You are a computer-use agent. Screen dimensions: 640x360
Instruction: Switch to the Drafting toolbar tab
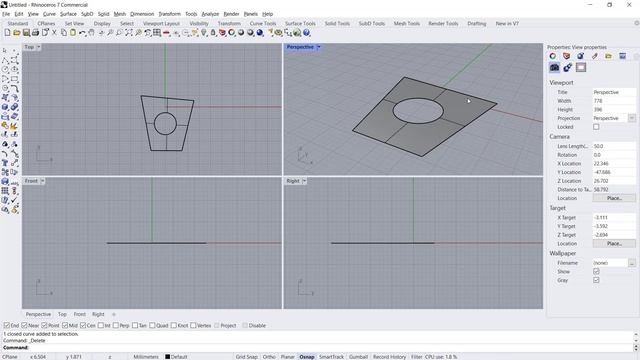coord(477,24)
